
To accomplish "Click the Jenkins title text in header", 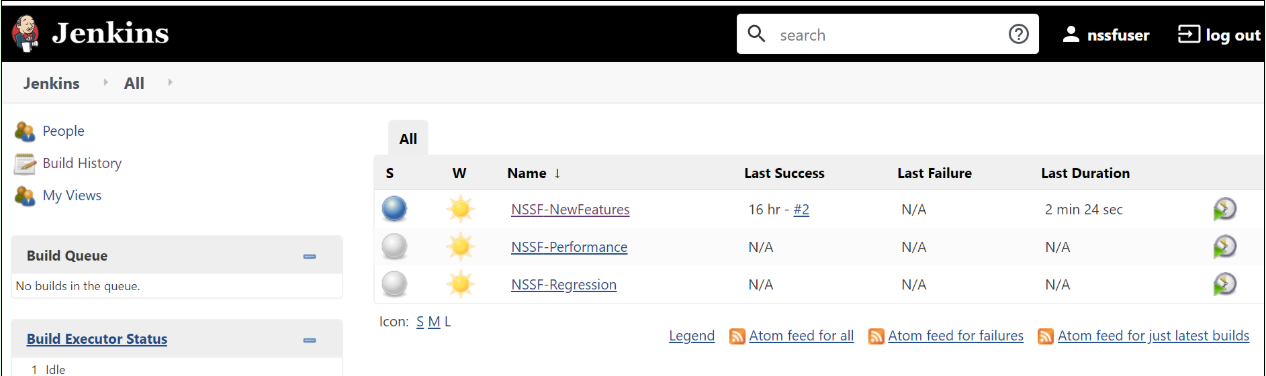I will coord(110,33).
